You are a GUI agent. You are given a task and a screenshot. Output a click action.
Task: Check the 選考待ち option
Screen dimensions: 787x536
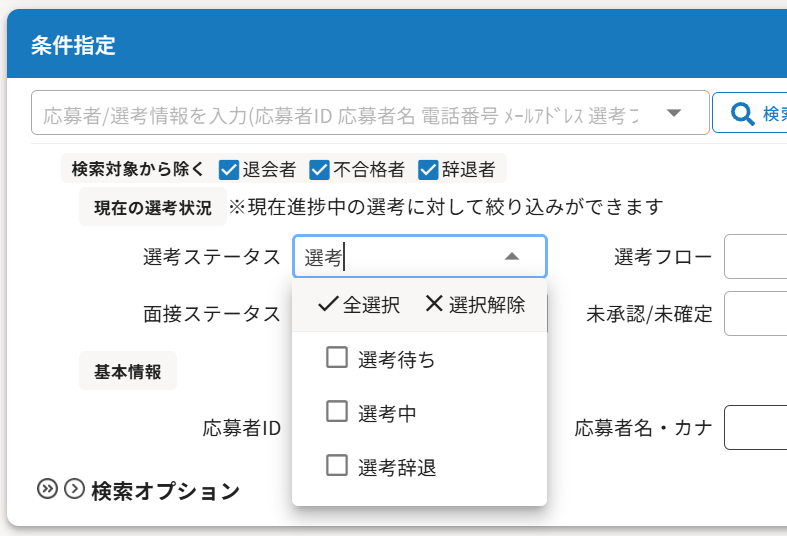click(x=337, y=358)
